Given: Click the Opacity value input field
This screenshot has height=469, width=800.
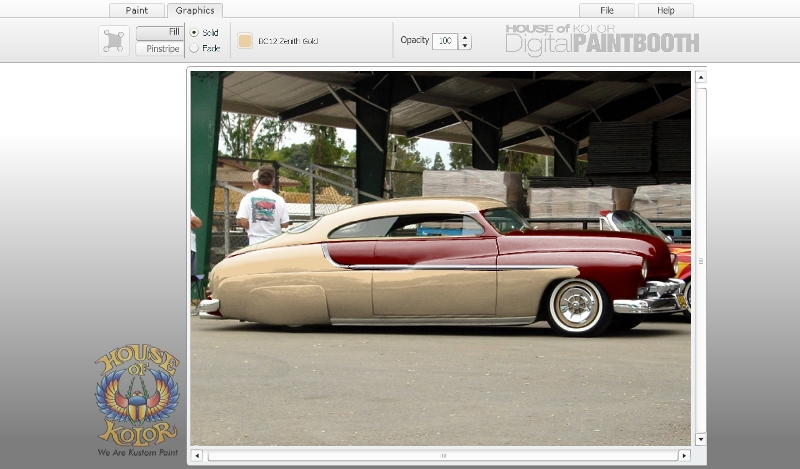Looking at the screenshot, I should (444, 41).
